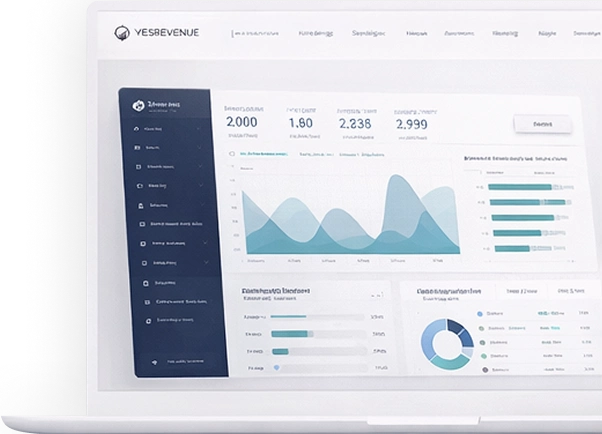
Task: Expand the topmost sidebar item using its chevron
Action: tap(200, 130)
